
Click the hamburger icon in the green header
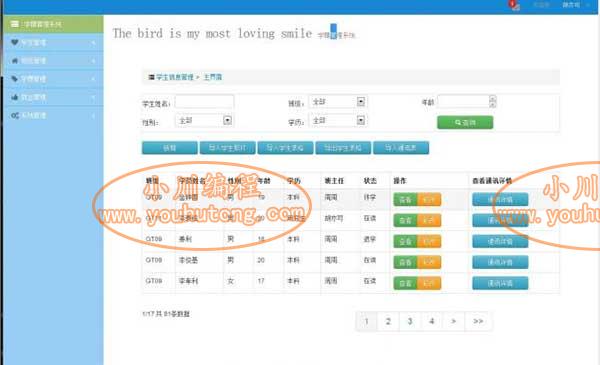point(15,24)
